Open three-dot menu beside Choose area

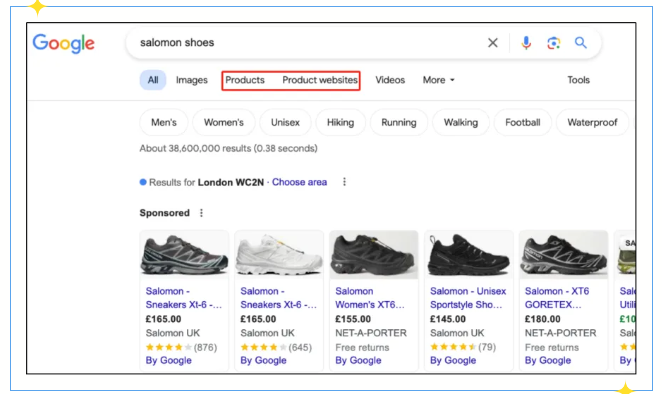pyautogui.click(x=345, y=182)
